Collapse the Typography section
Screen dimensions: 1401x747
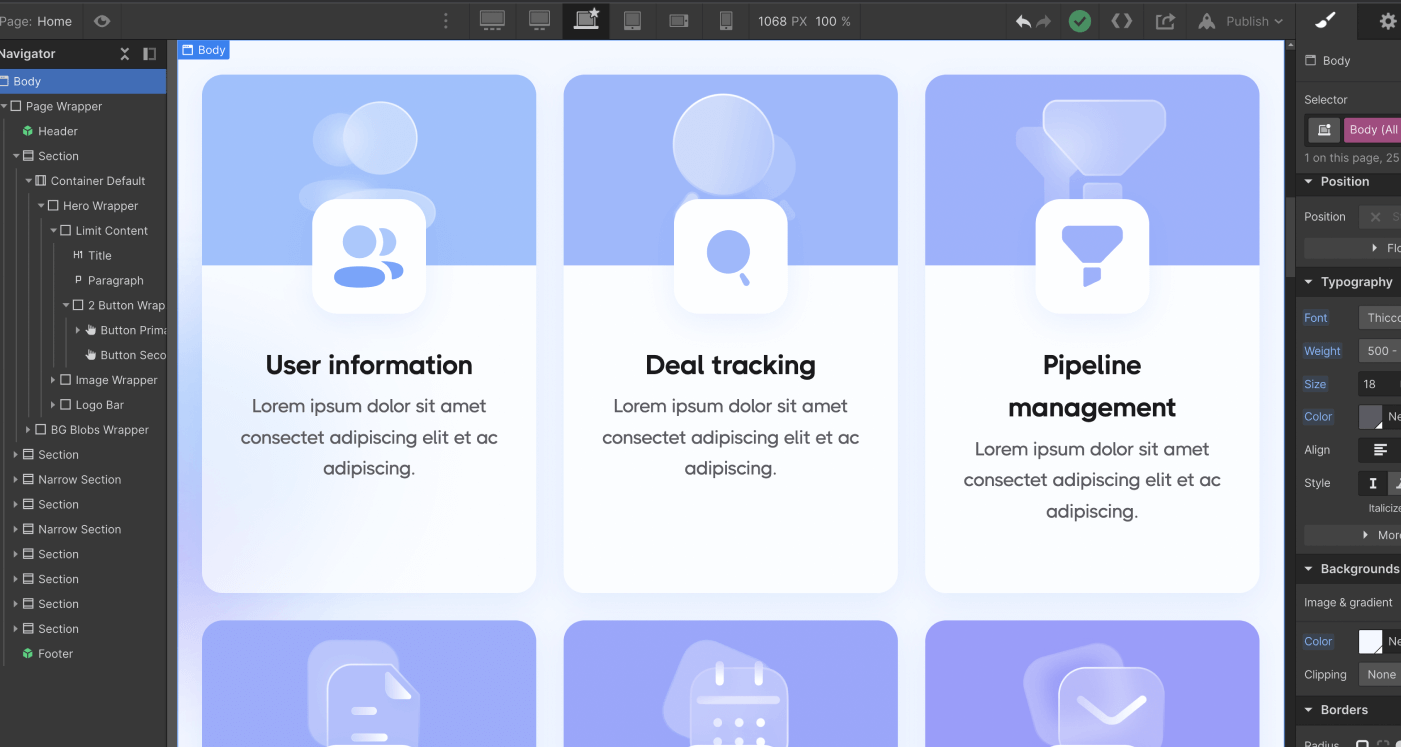tap(1307, 281)
